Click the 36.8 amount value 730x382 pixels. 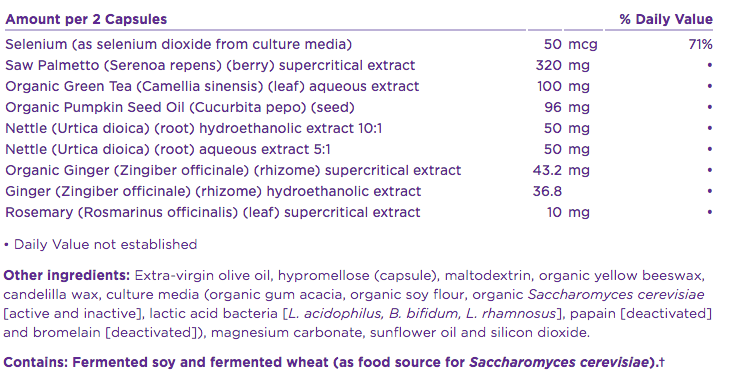(547, 191)
